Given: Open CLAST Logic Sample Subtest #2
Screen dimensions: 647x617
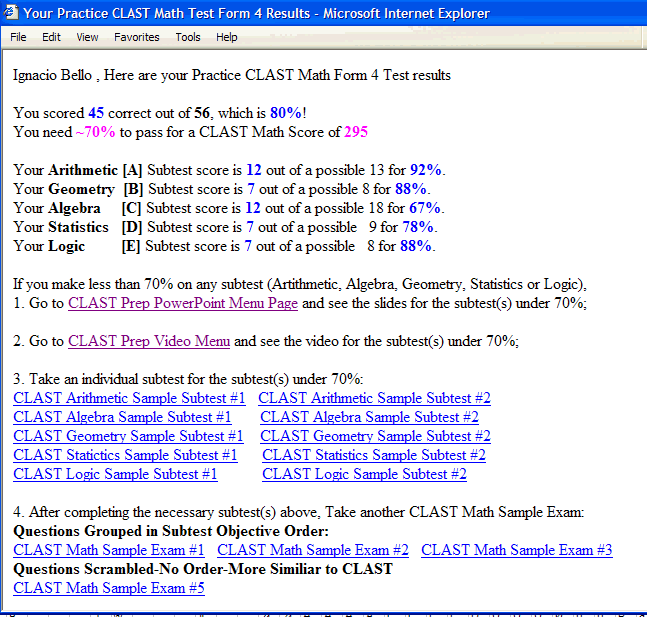Looking at the screenshot, I should (364, 474).
